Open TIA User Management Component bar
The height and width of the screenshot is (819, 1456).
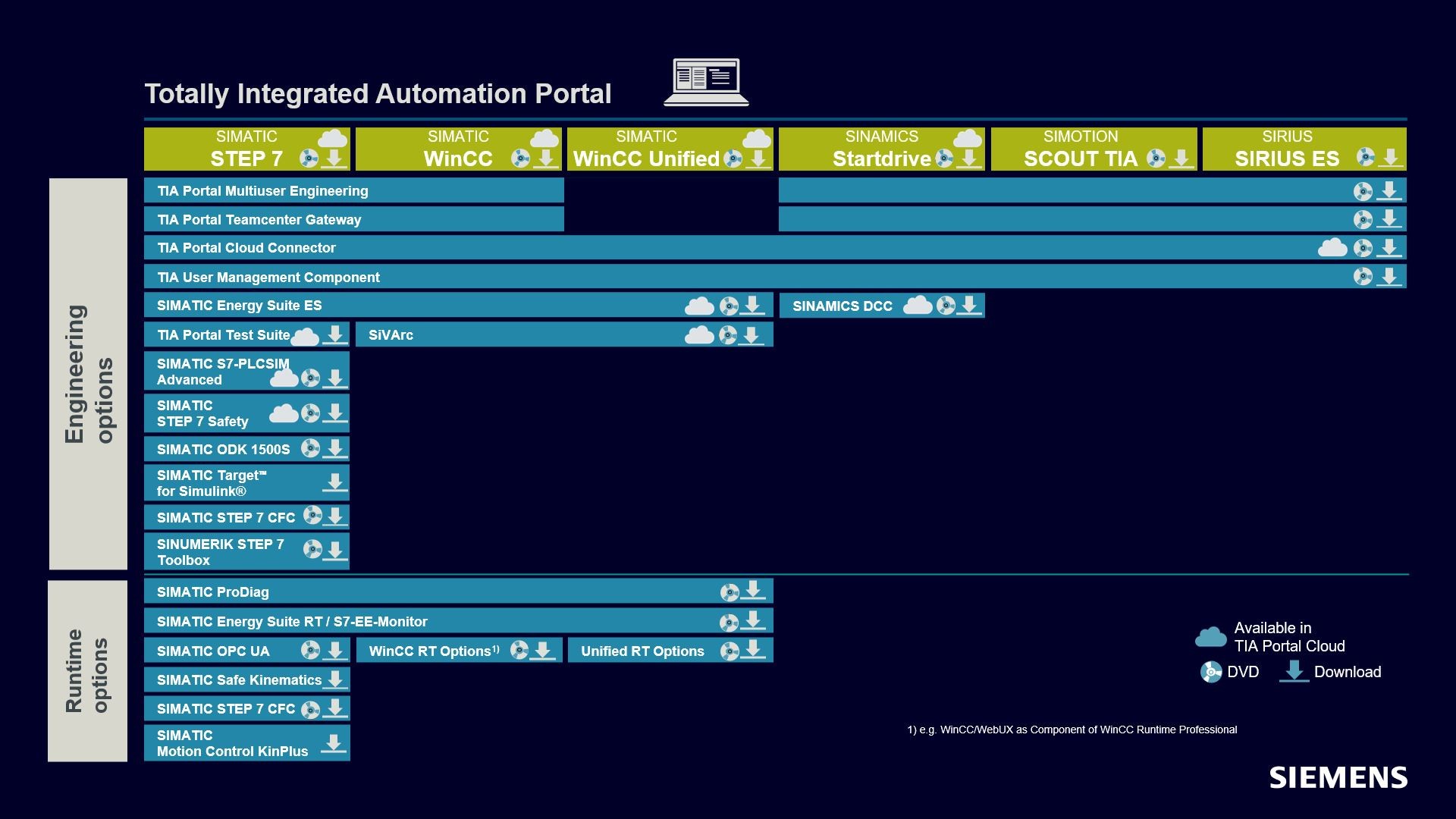775,277
